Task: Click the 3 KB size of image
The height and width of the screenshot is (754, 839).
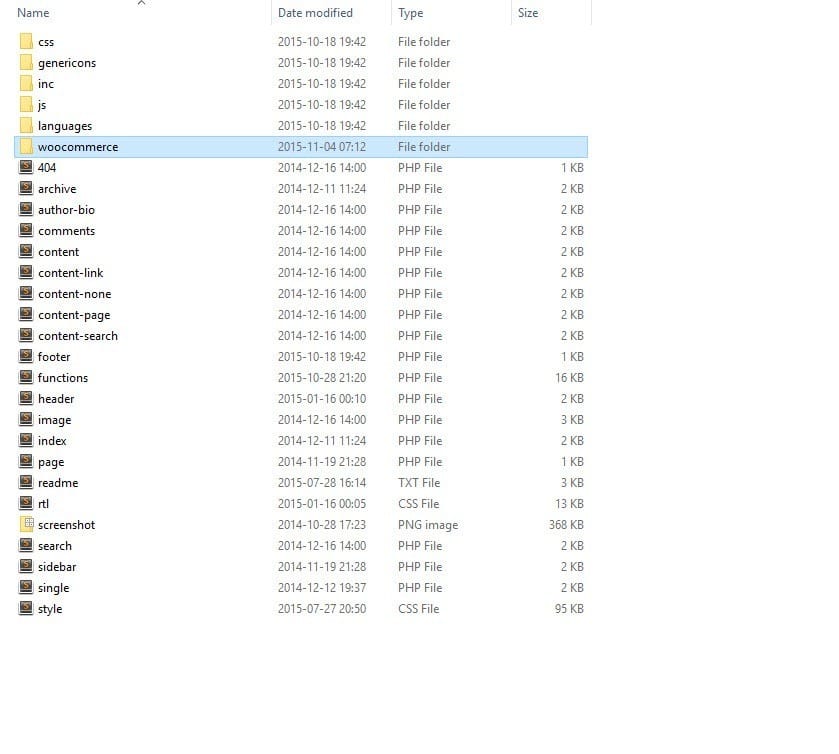Action: pos(572,420)
